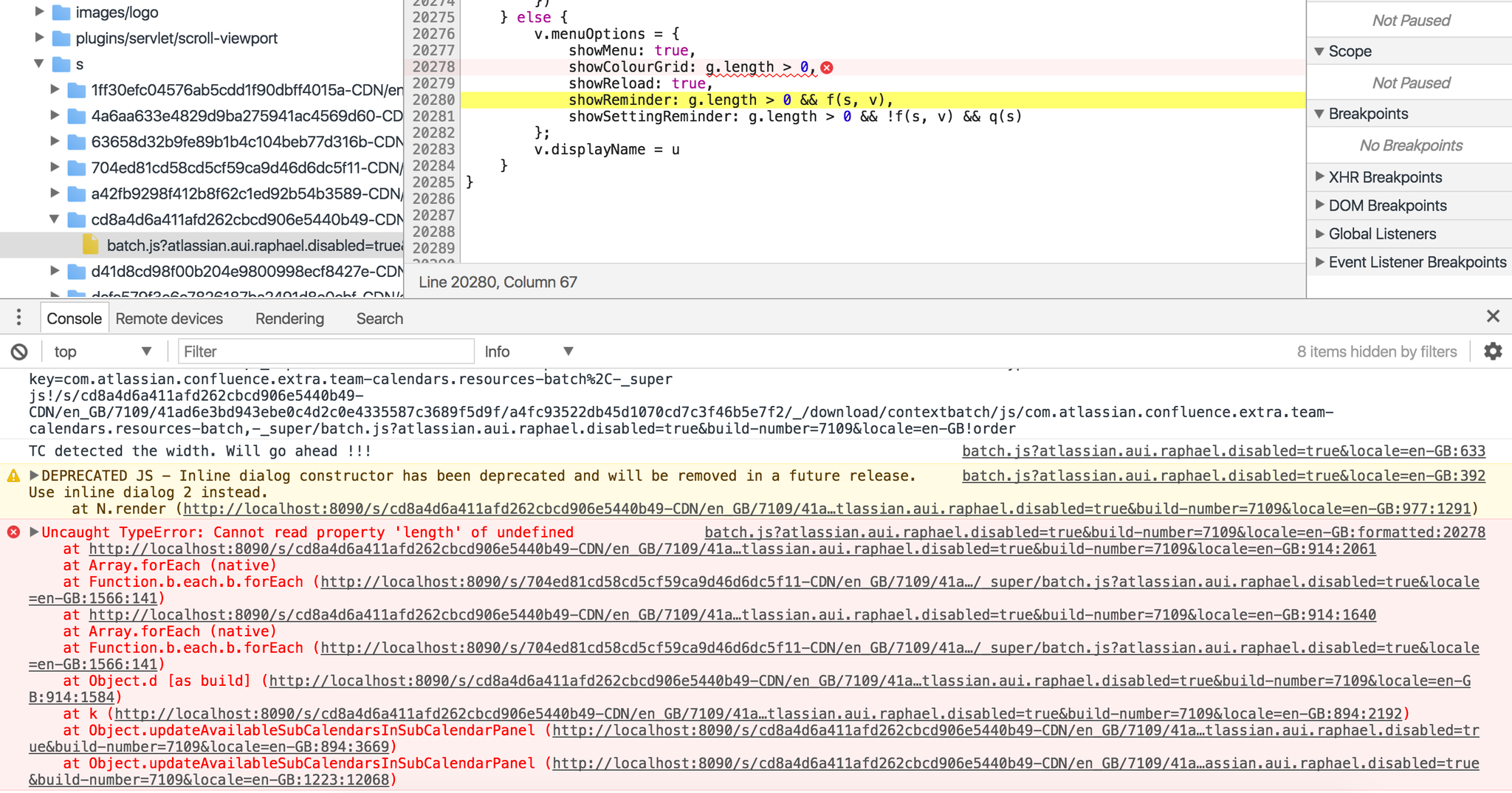This screenshot has width=1512, height=793.
Task: Switch to the Rendering tab
Action: point(289,319)
